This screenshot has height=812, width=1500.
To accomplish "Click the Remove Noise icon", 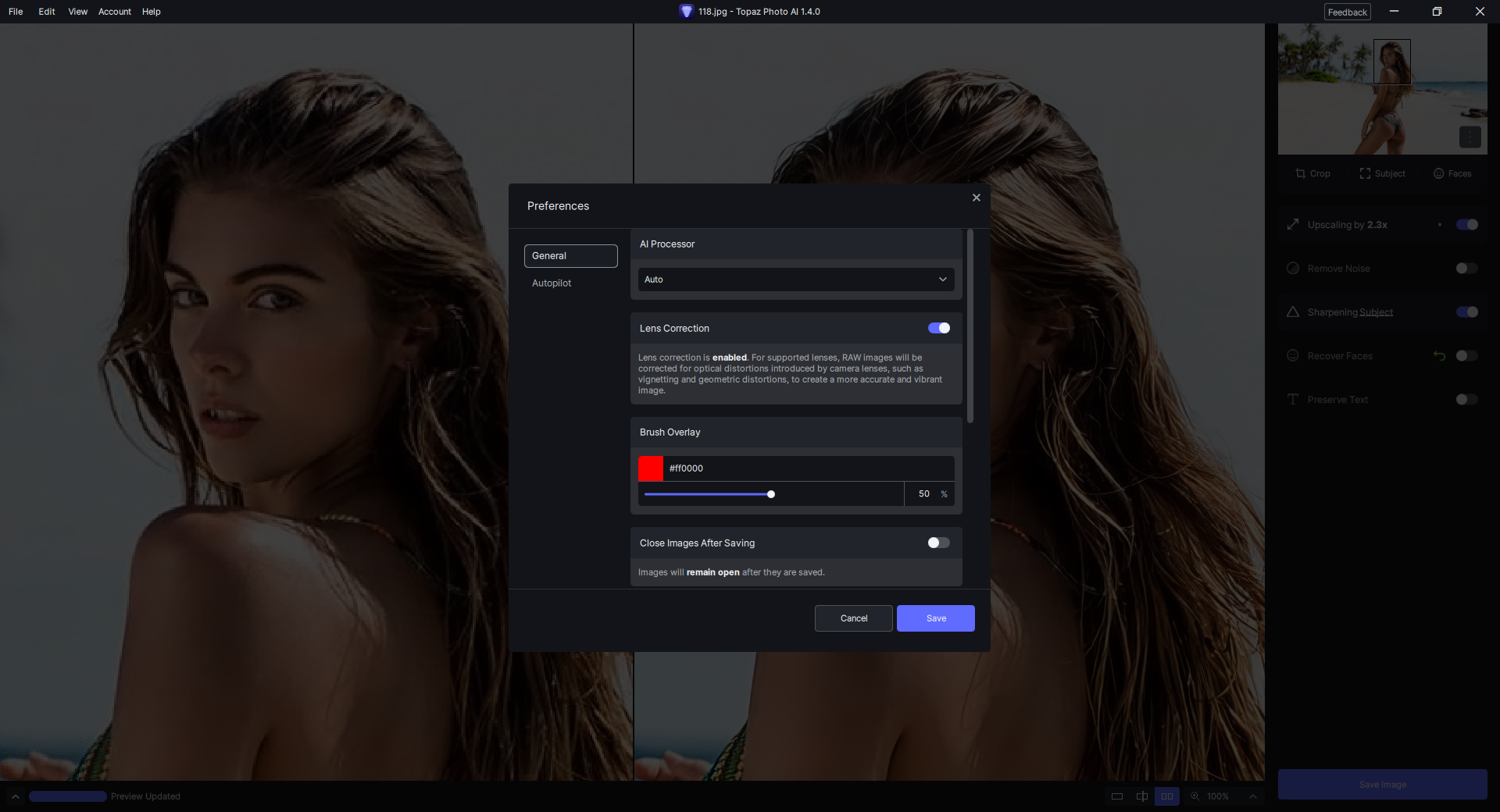I will pos(1293,269).
